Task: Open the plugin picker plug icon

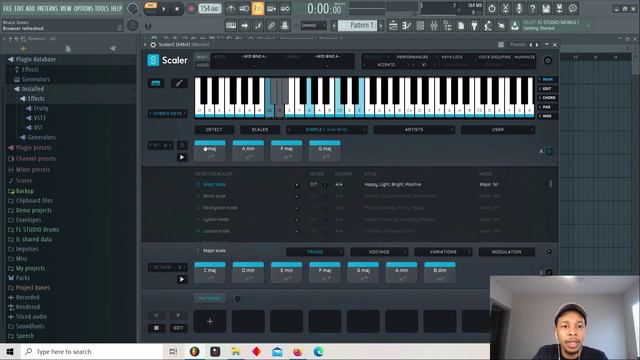Action: (474, 26)
